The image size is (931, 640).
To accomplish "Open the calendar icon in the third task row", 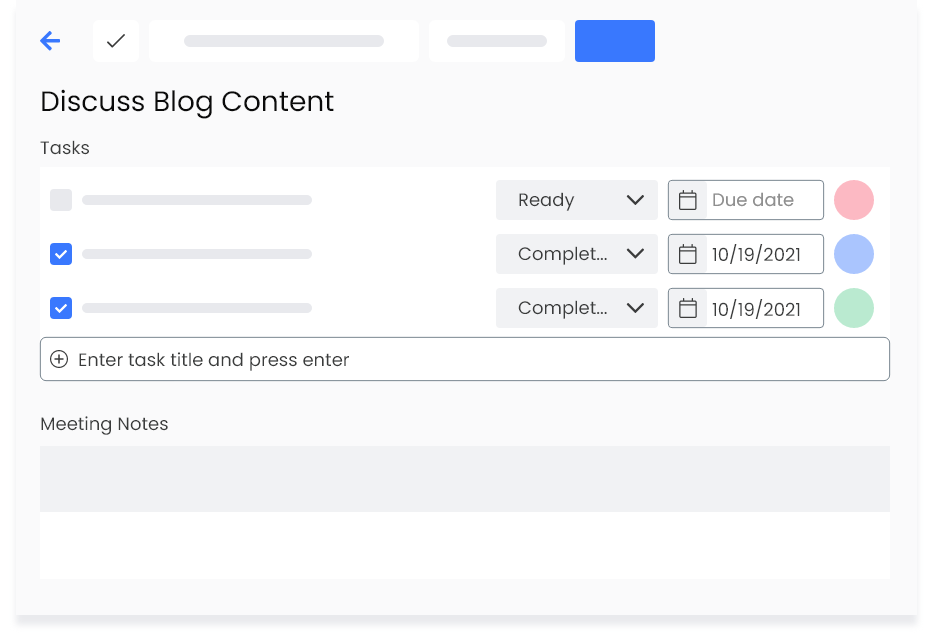I will click(x=688, y=308).
